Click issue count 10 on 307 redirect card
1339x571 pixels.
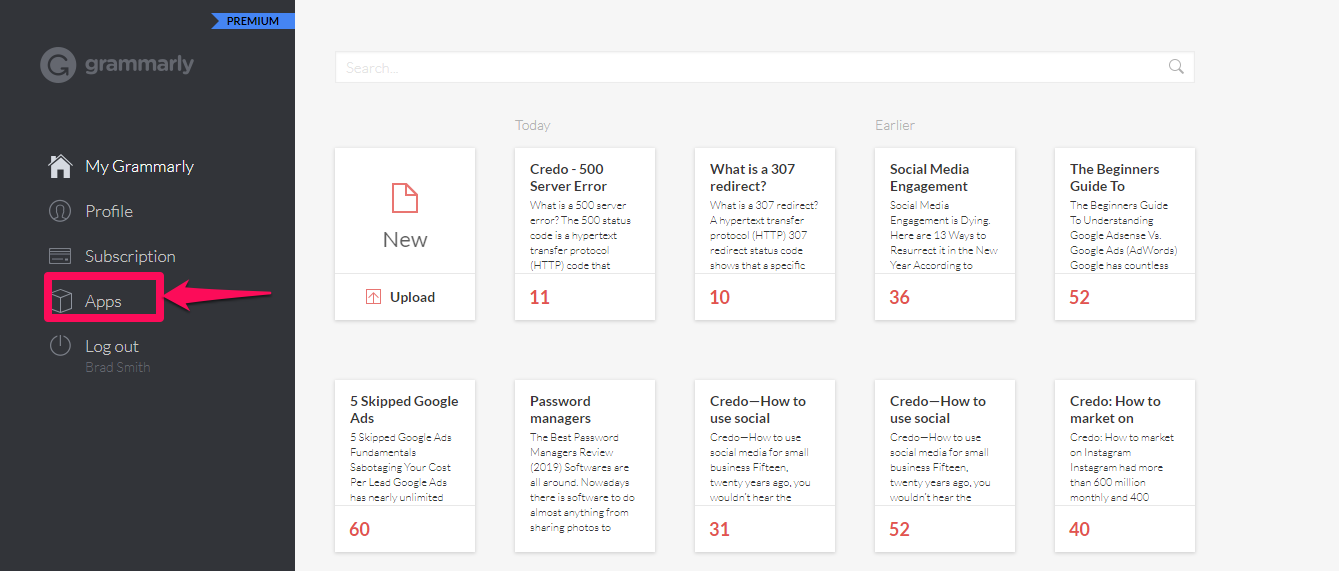(720, 297)
